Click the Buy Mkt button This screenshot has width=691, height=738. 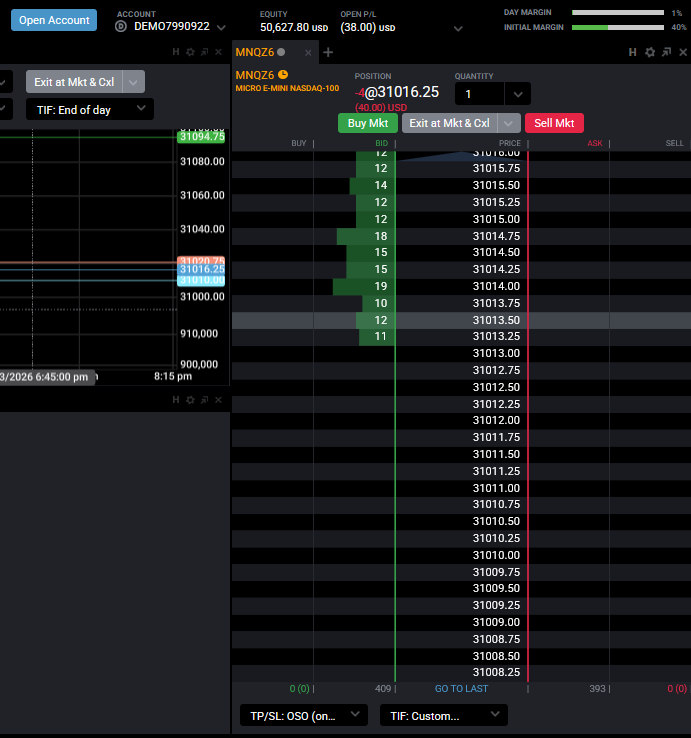click(x=368, y=123)
